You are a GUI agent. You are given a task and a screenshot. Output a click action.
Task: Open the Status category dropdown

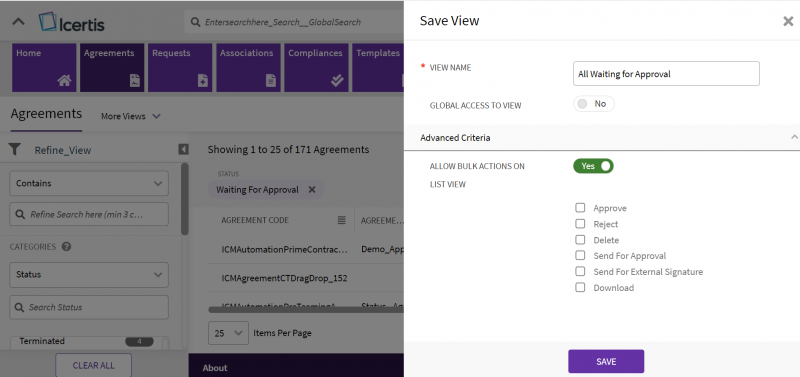[89, 274]
